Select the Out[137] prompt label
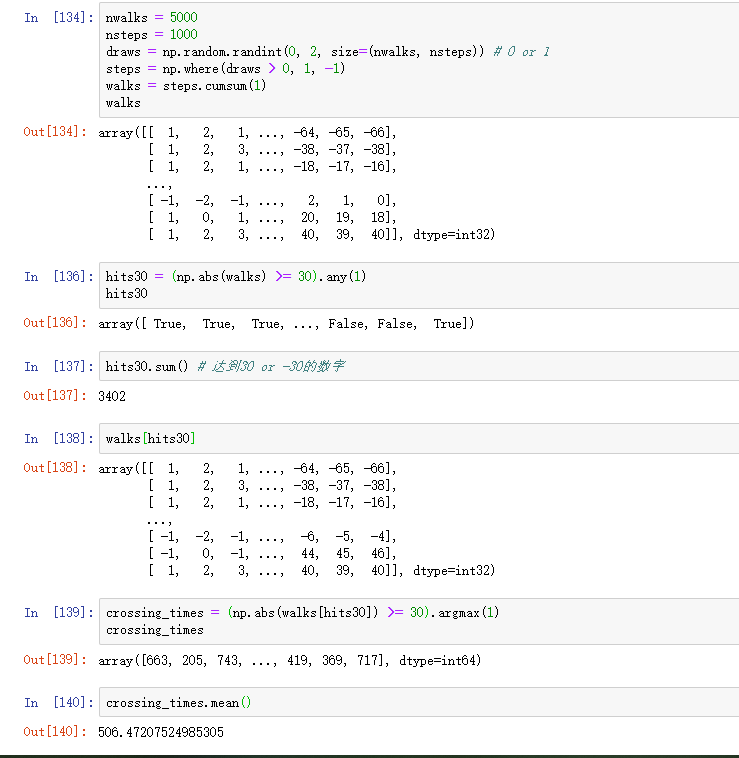The image size is (739, 758). click(x=55, y=395)
